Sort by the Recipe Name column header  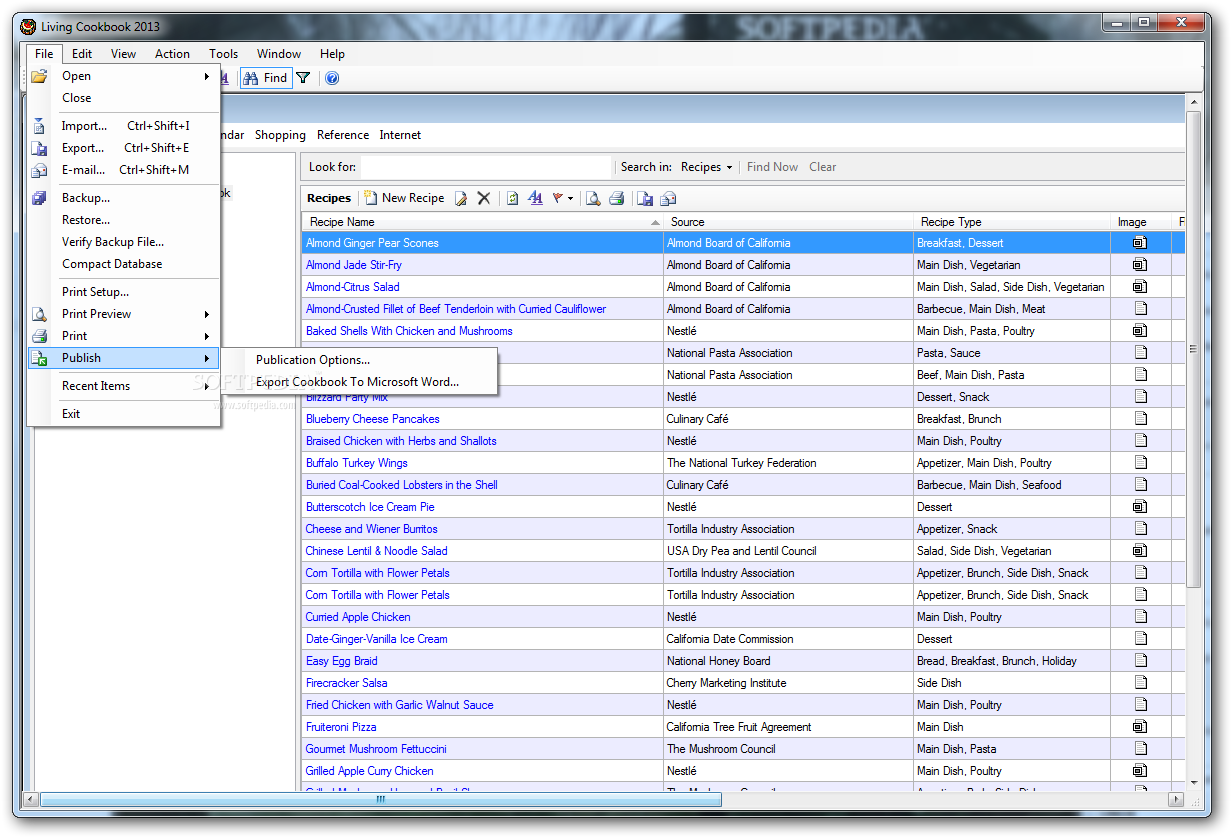(x=483, y=222)
